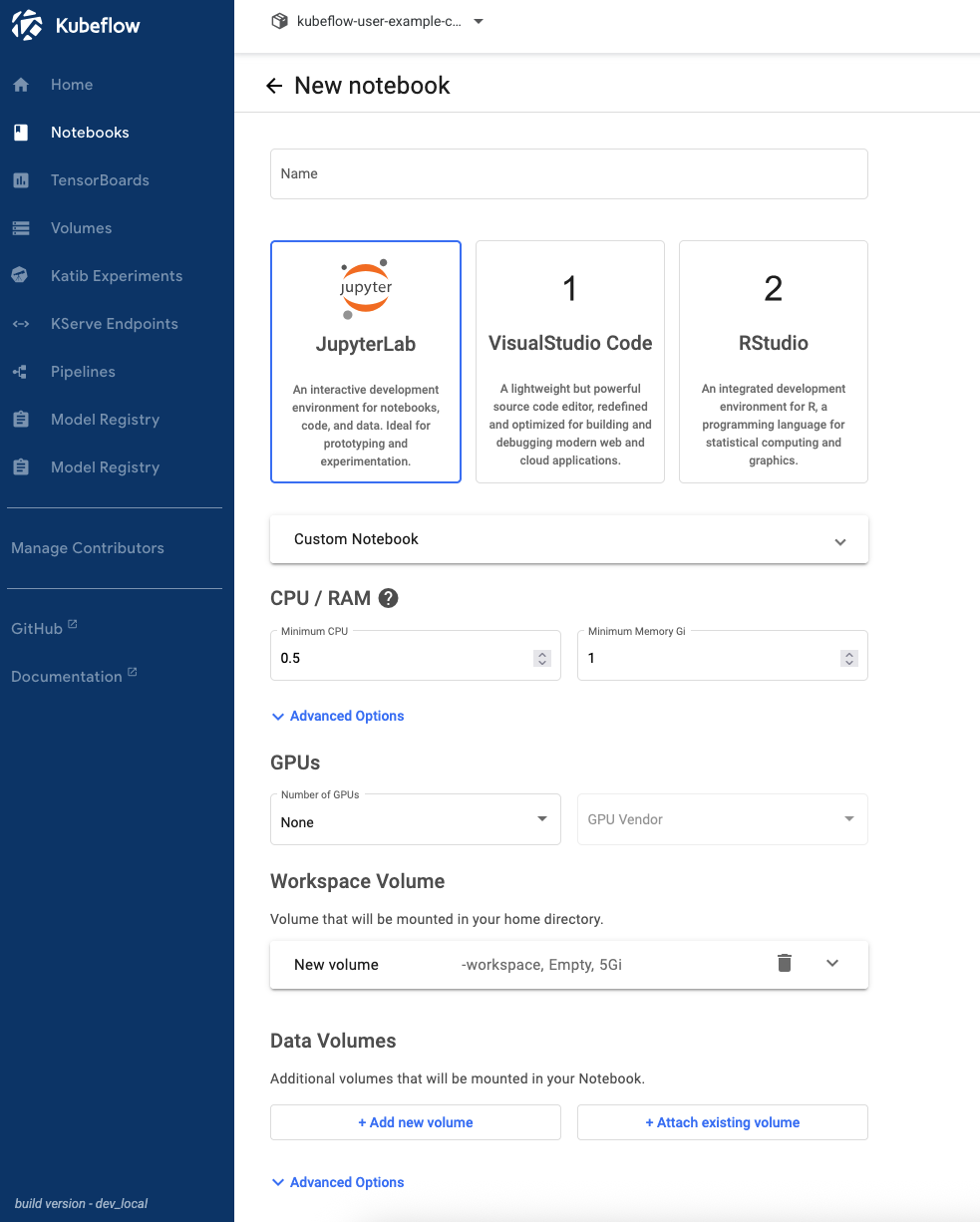The height and width of the screenshot is (1222, 980).
Task: Expand the Custom Notebook panel
Action: (569, 539)
